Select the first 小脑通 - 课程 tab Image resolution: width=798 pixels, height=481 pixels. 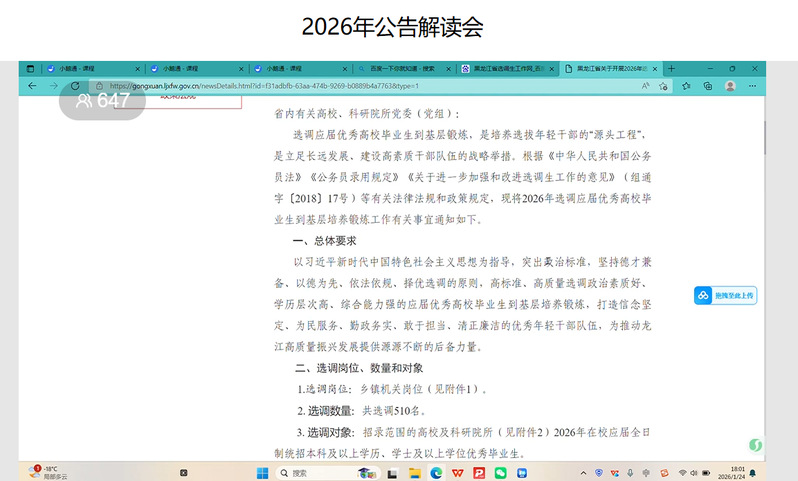(85, 69)
